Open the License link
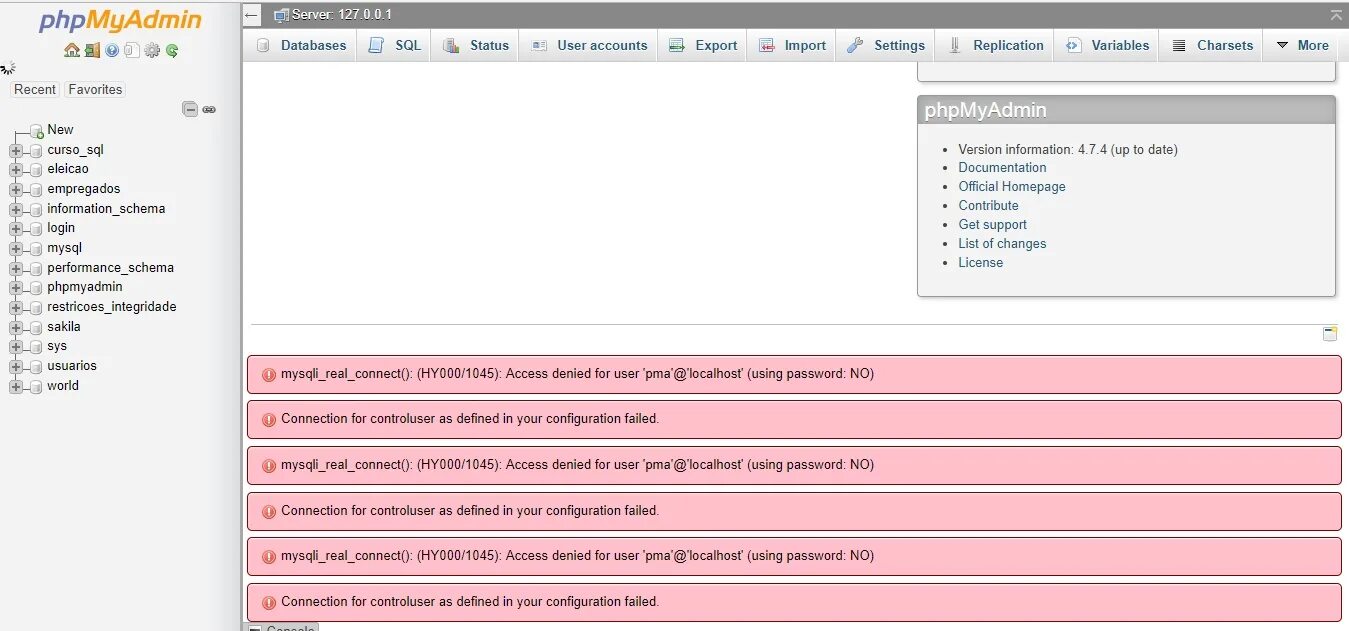The image size is (1349, 631). (x=980, y=263)
